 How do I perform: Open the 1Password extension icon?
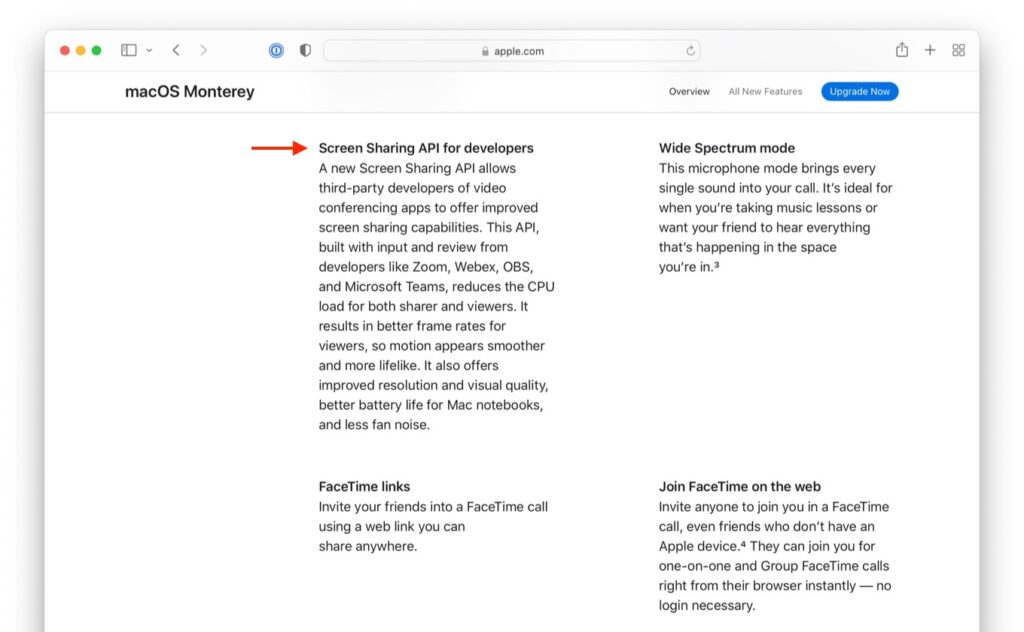[x=276, y=50]
